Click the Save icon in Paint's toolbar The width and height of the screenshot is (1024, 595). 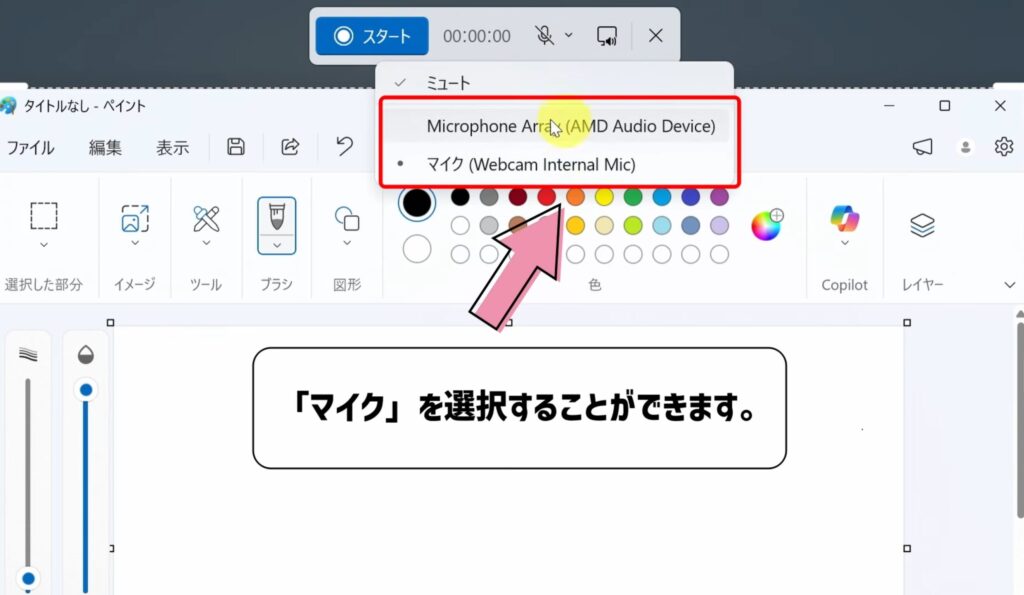pos(234,146)
